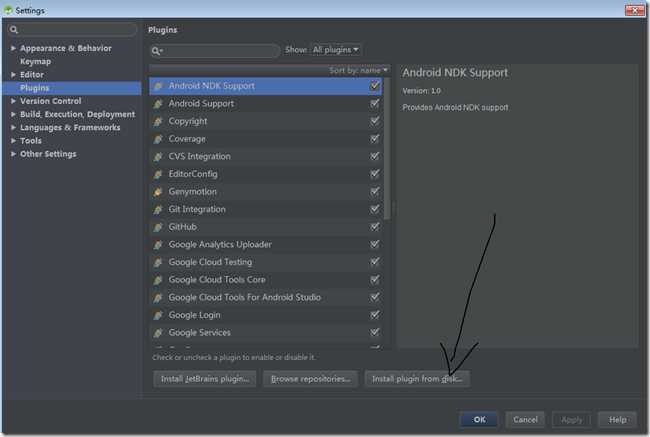Click the Google Cloud Tools Core plugin icon
Viewport: 650px width, 437px height.
point(158,280)
